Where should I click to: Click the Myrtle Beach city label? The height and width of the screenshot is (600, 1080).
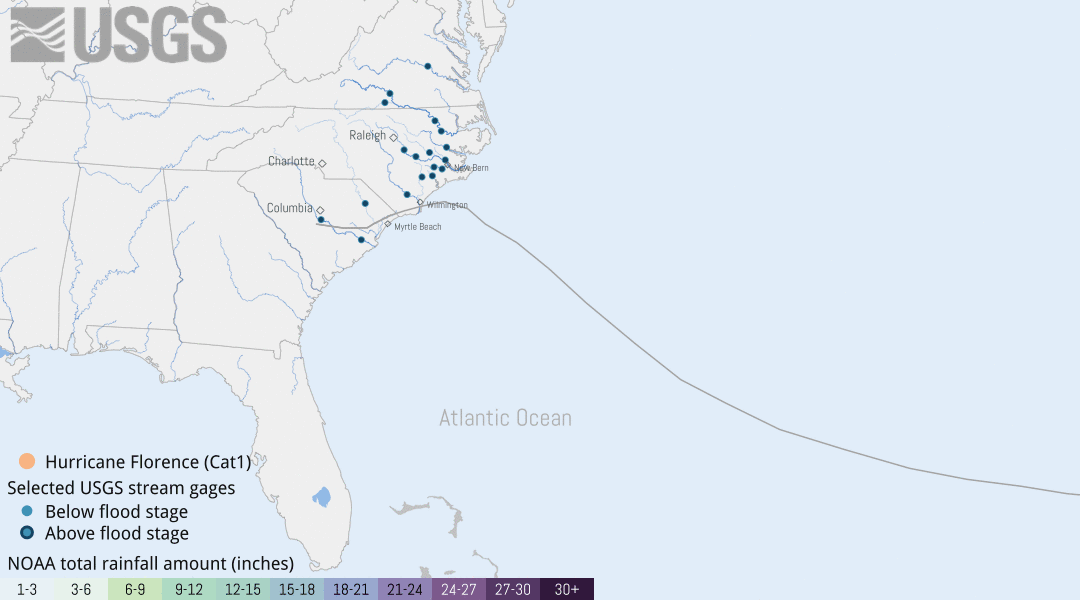[x=417, y=227]
